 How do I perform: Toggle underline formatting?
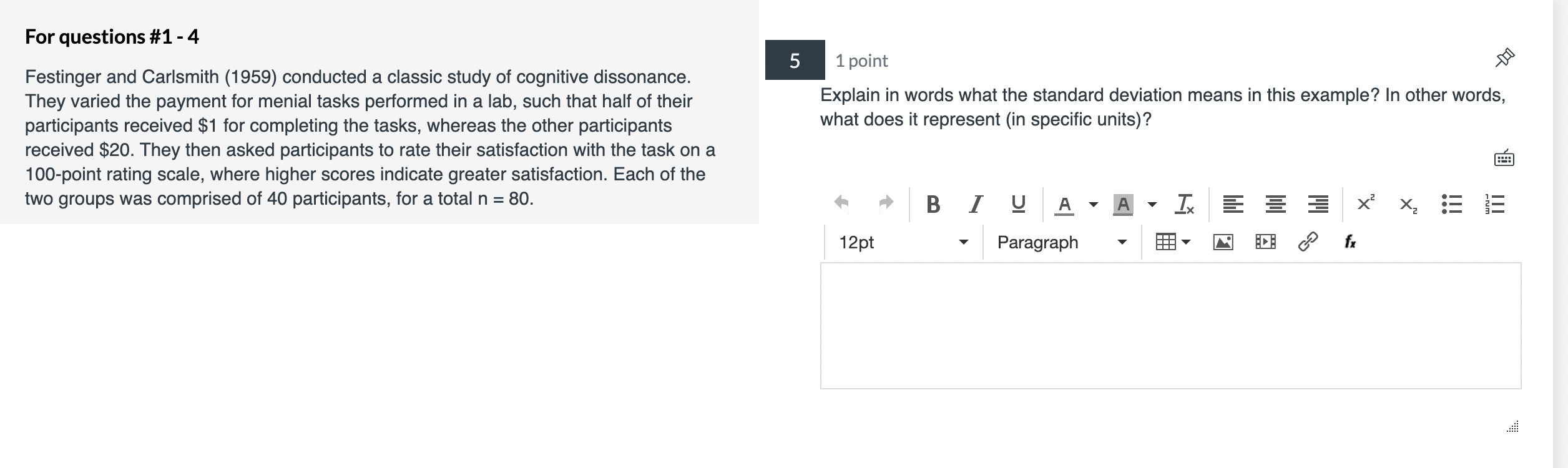[1018, 204]
